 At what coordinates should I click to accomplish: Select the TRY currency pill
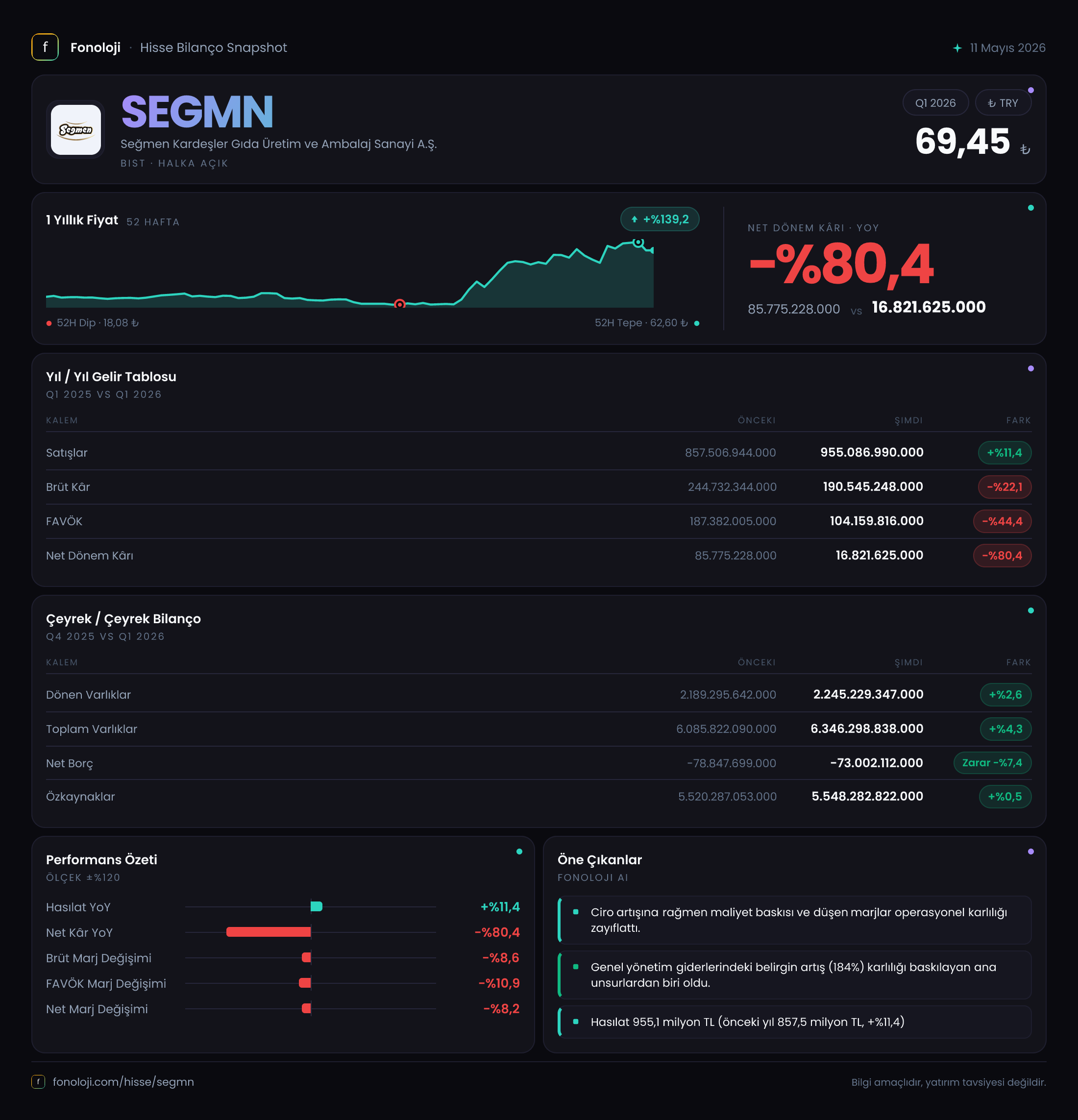tap(1003, 103)
